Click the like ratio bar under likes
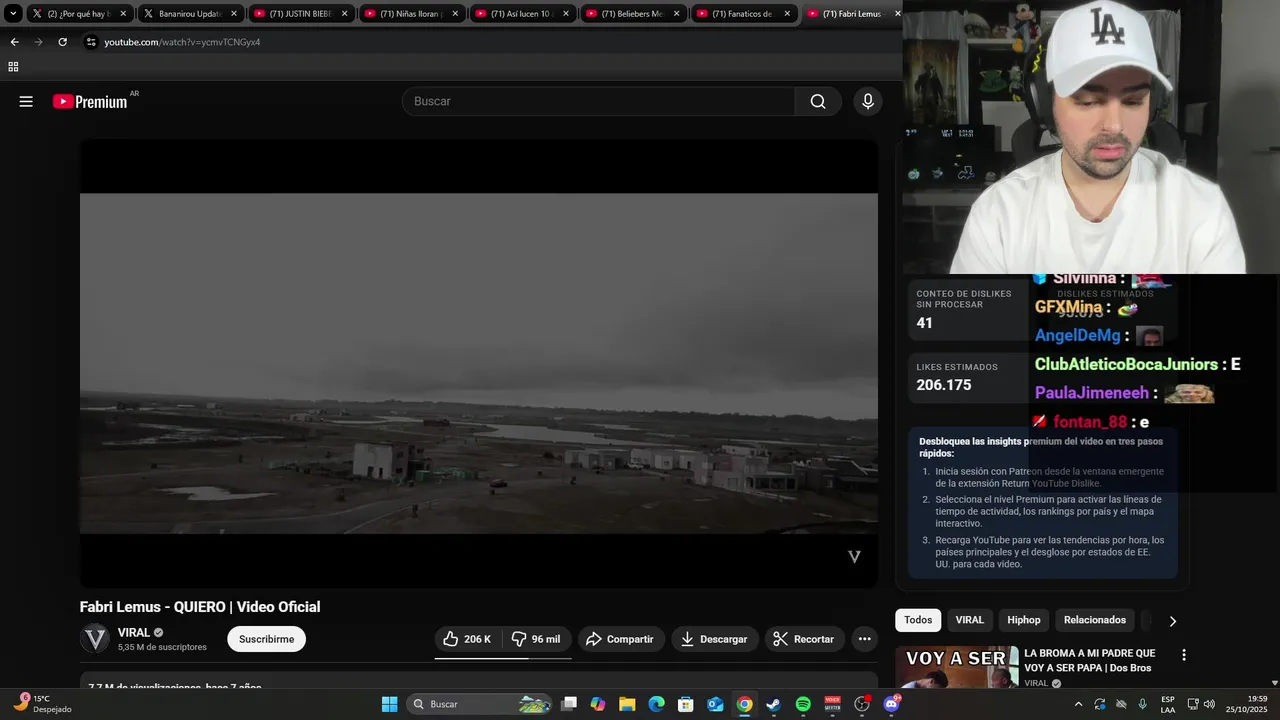 (x=503, y=658)
